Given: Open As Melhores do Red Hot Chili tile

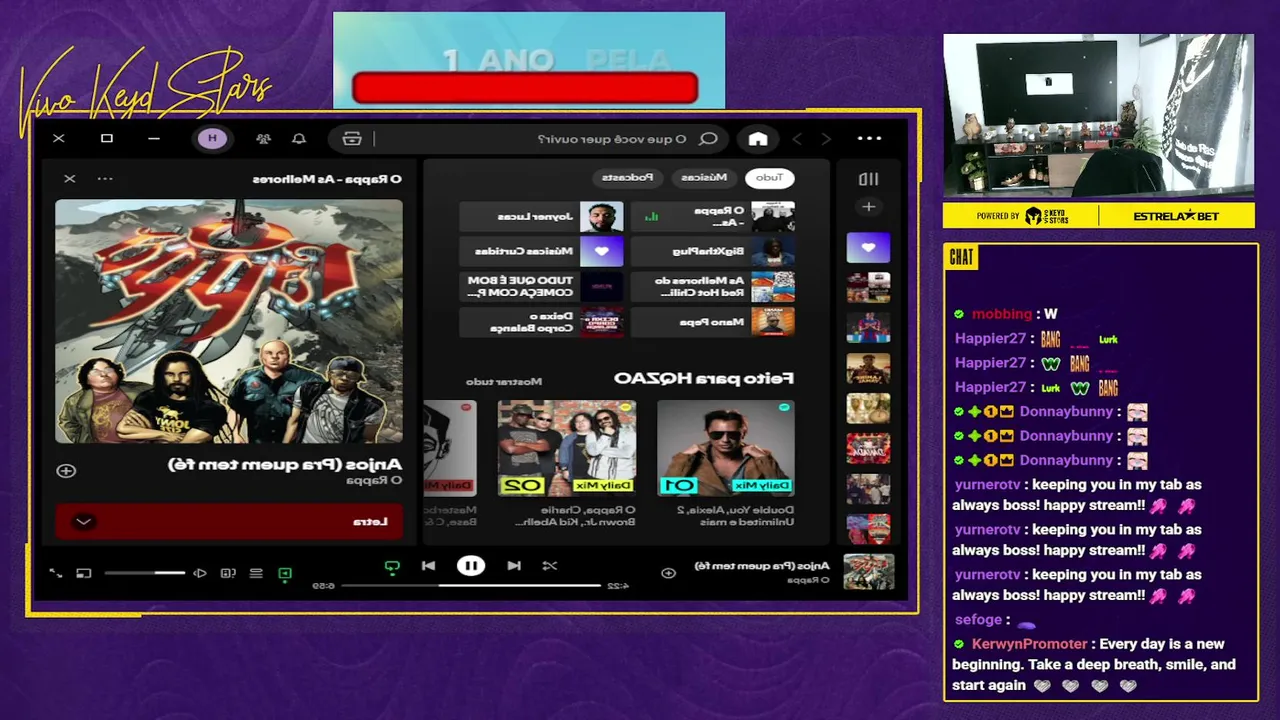Looking at the screenshot, I should tap(713, 287).
